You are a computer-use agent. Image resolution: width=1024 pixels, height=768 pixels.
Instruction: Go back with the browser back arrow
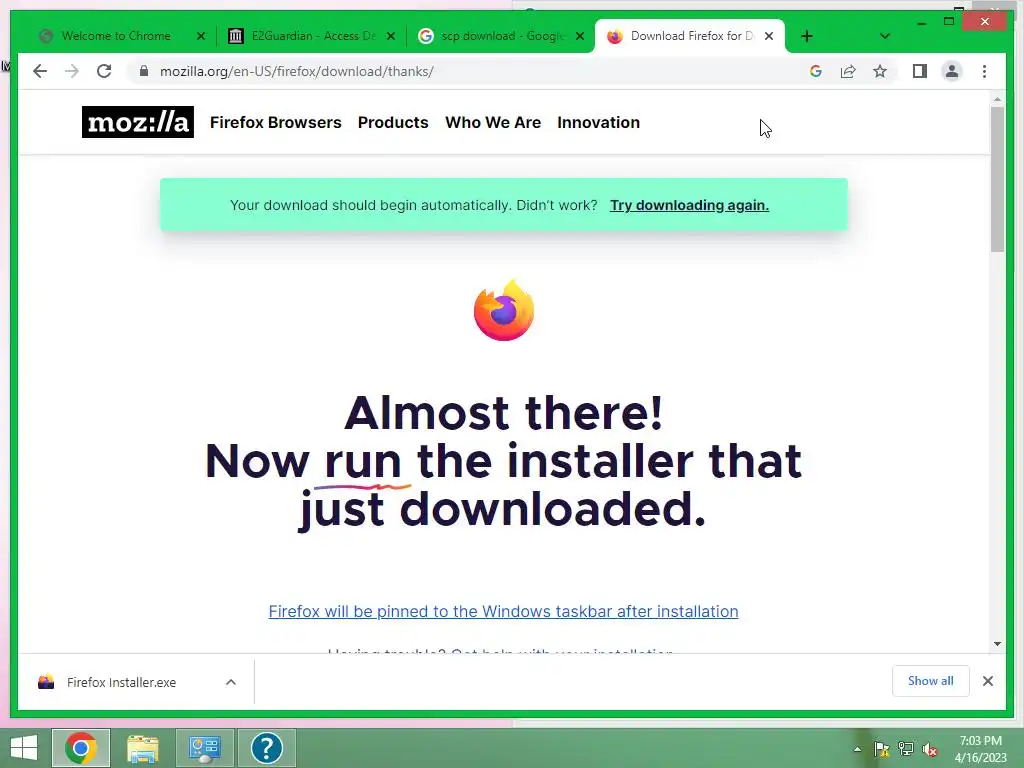[x=40, y=71]
